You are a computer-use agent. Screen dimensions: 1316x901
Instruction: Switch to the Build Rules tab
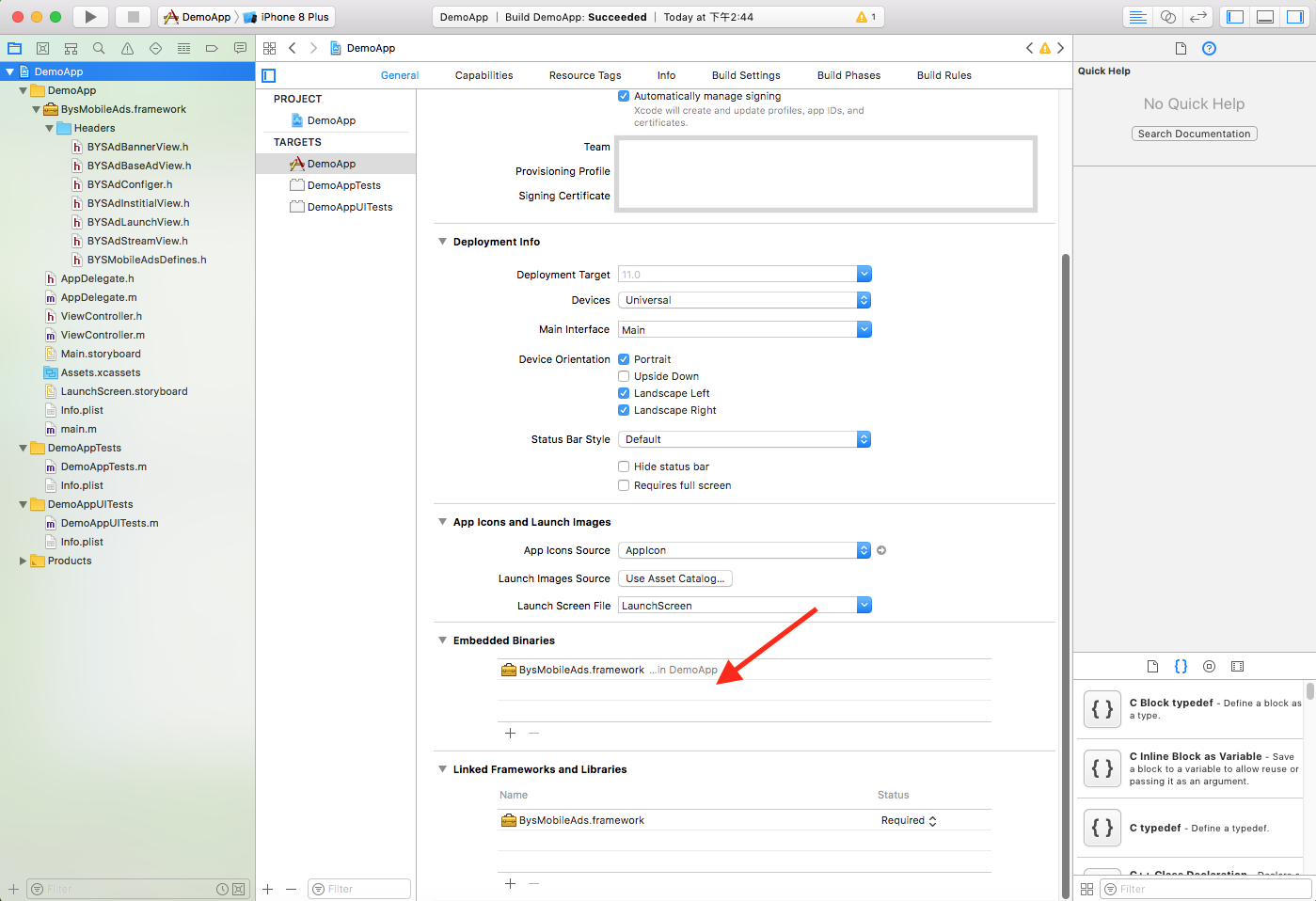click(944, 75)
